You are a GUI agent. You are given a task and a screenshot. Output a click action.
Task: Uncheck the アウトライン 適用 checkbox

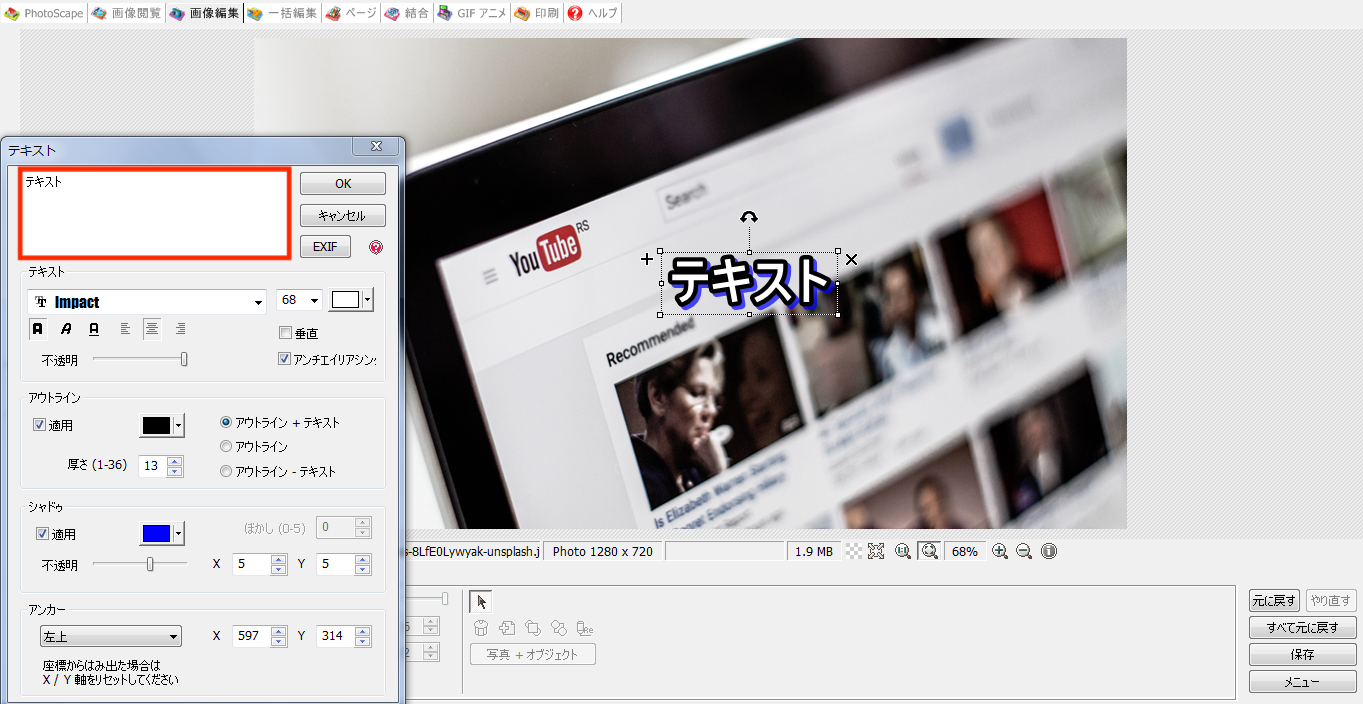point(40,425)
